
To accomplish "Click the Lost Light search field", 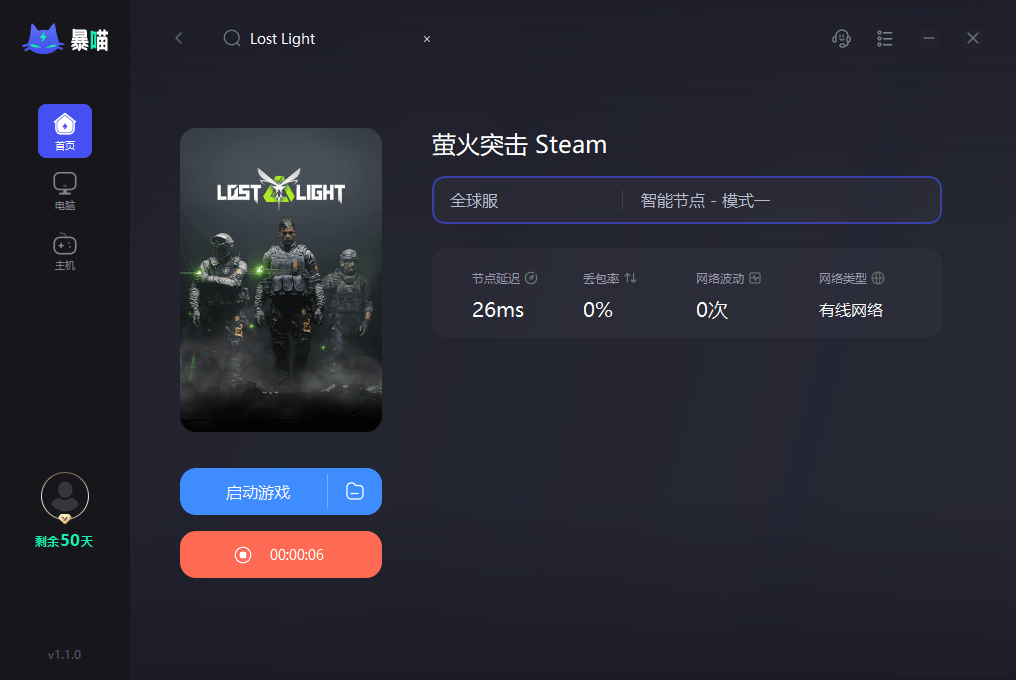I will click(300, 38).
